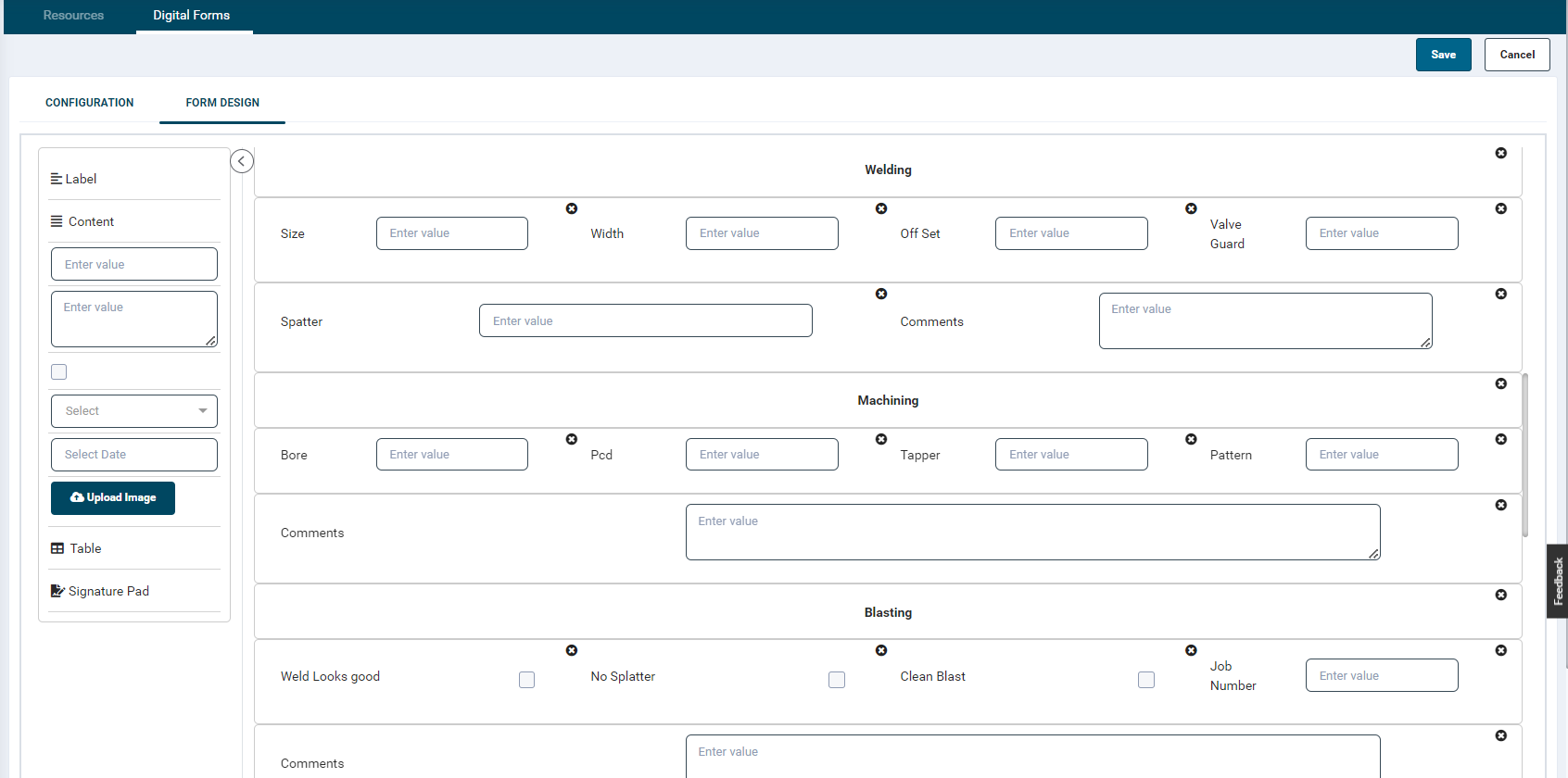Switch to the Configuration tab
Viewport: 1568px width, 778px height.
click(x=89, y=103)
